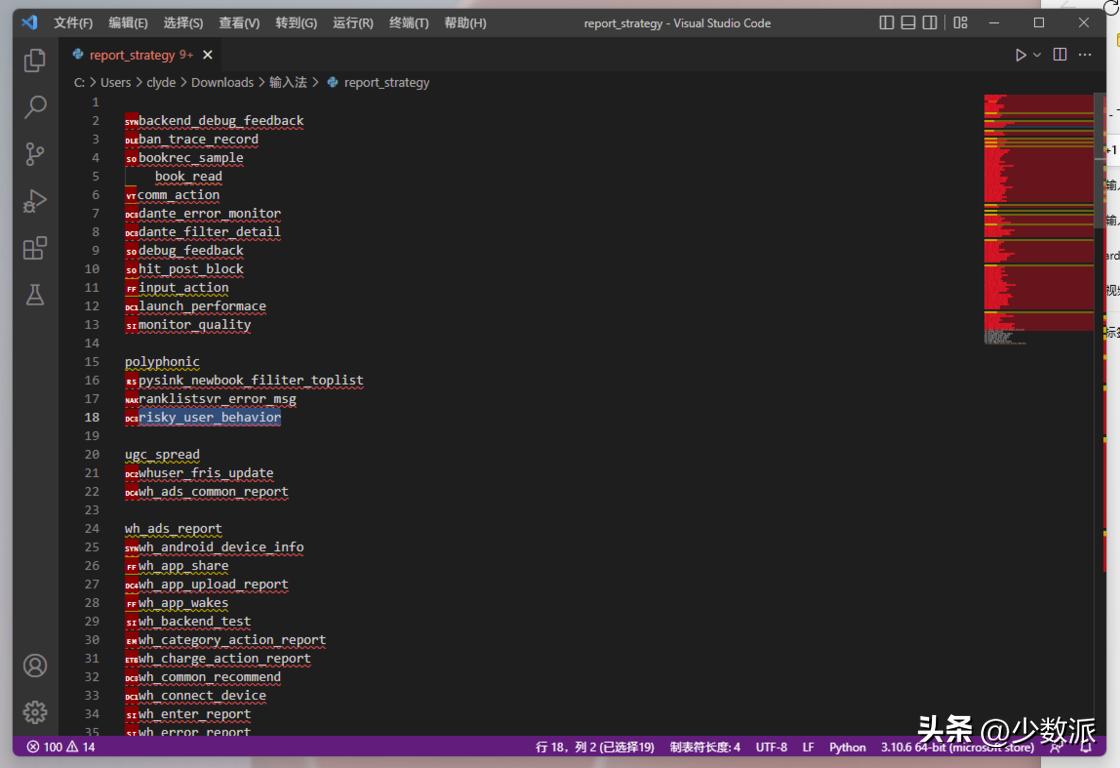1120x768 pixels.
Task: Open the editor more actions ellipsis menu
Action: click(1085, 55)
